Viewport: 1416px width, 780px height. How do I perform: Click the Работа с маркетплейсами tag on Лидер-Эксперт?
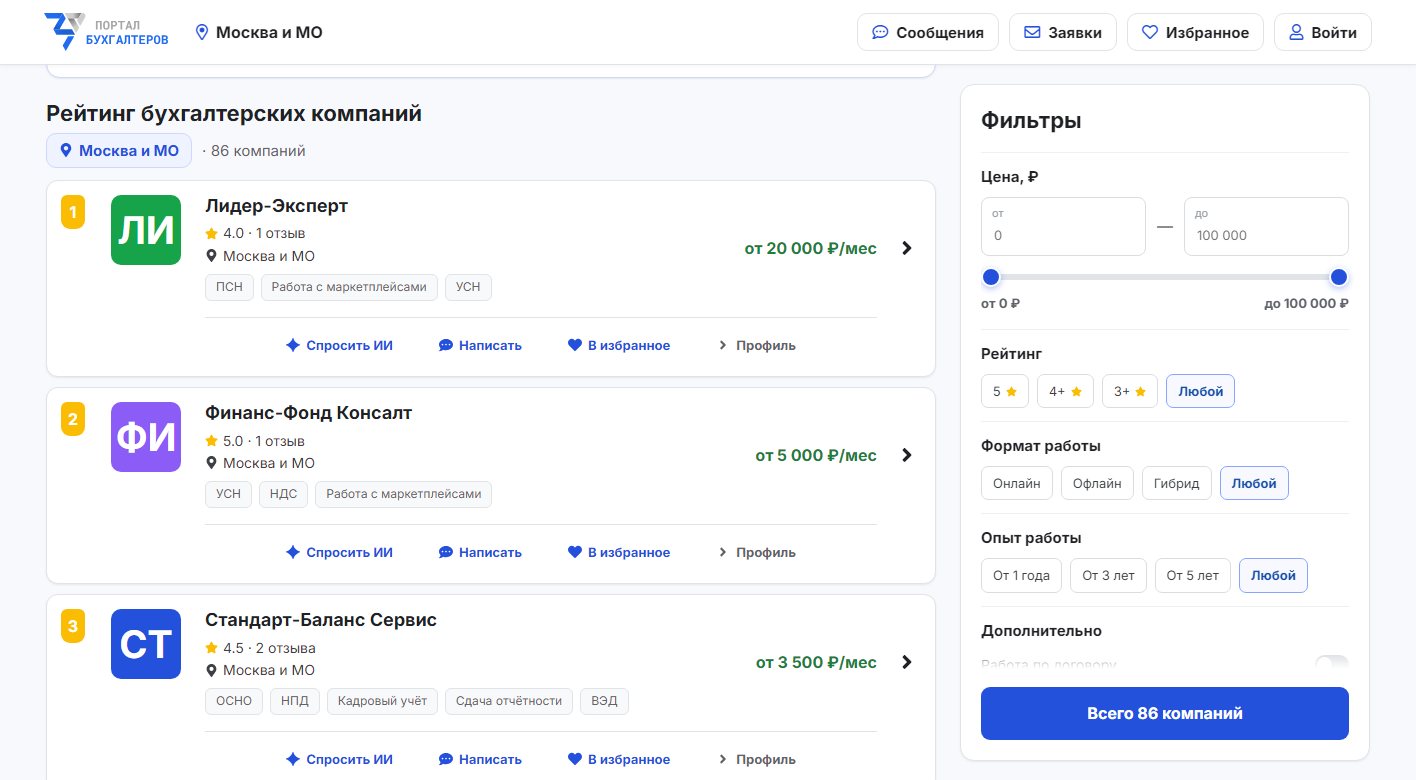pyautogui.click(x=350, y=287)
